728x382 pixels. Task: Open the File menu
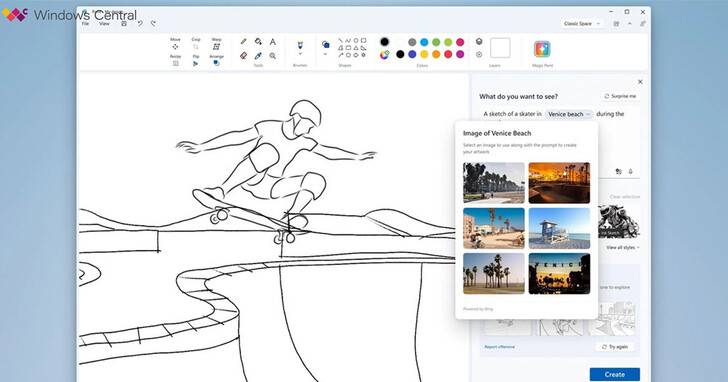[85, 23]
